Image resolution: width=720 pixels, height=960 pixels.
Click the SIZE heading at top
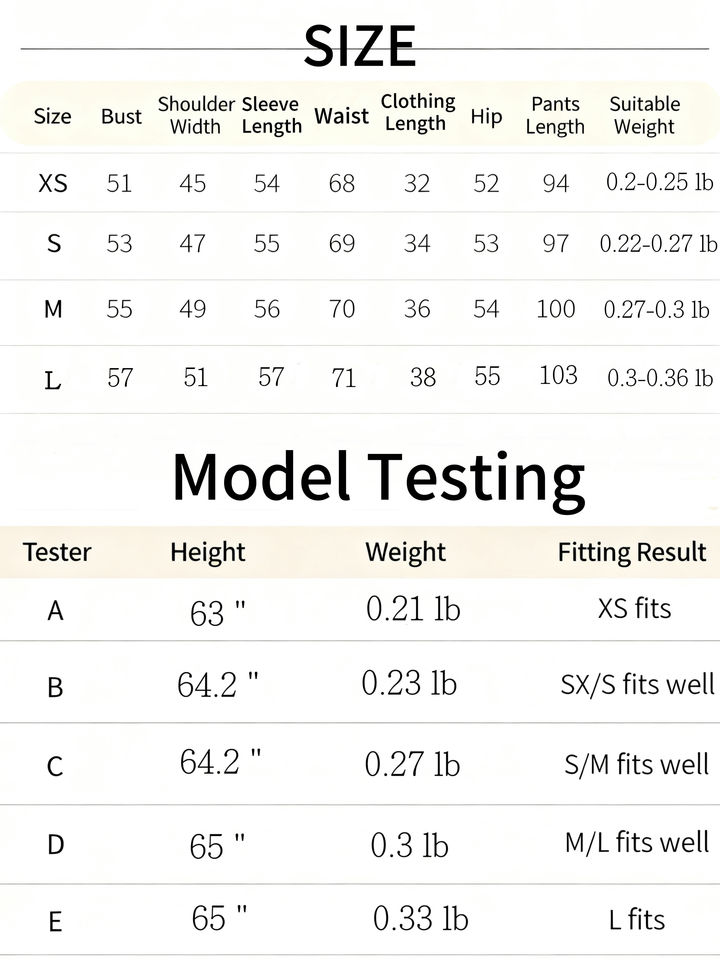[x=359, y=46]
